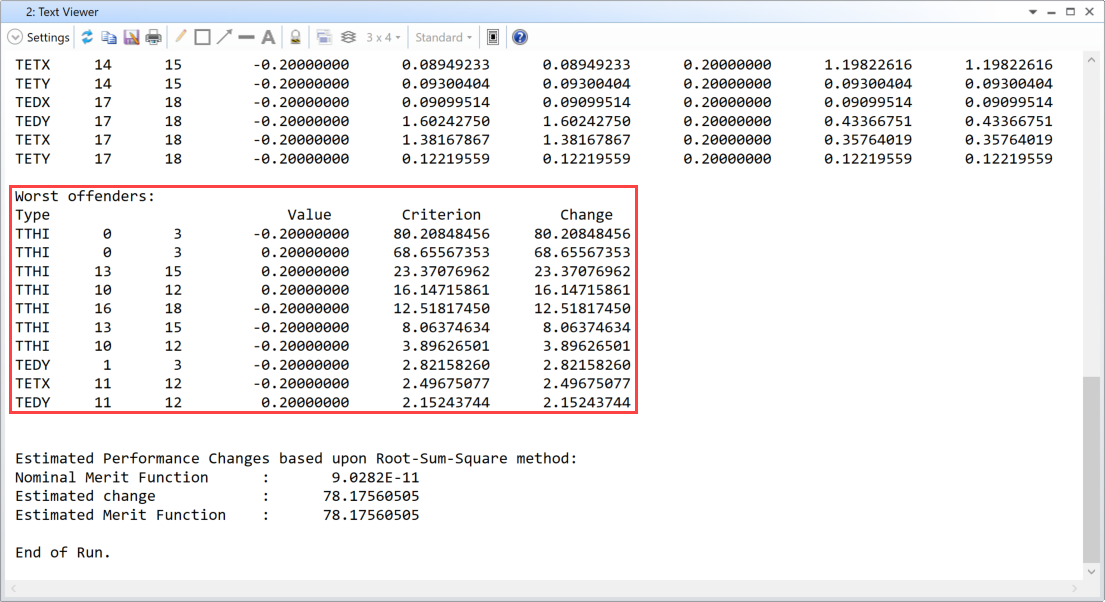Screen dimensions: 1105x602
Task: Click the '2: Text Viewer' window title
Action: coord(62,12)
